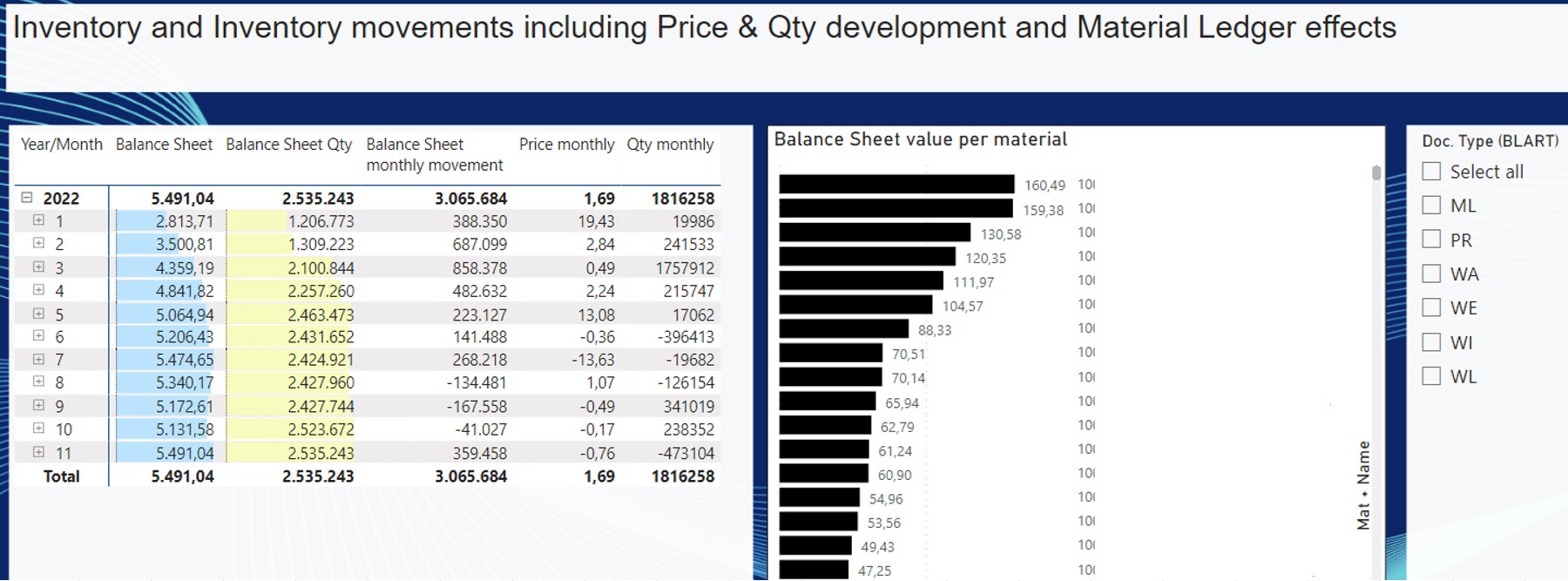
Task: Select the PR document type checkbox
Action: pyautogui.click(x=1431, y=240)
